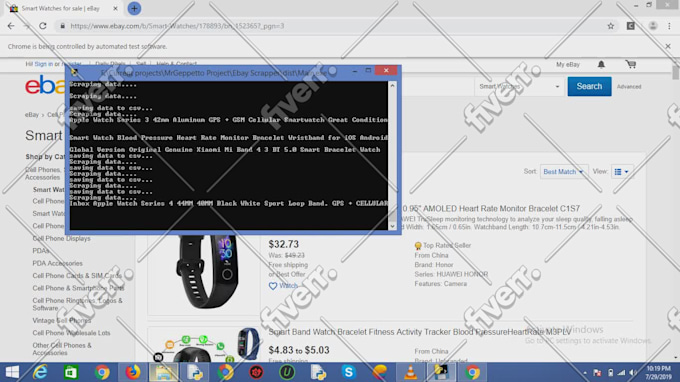Open the red gear taskbar app

256,372
